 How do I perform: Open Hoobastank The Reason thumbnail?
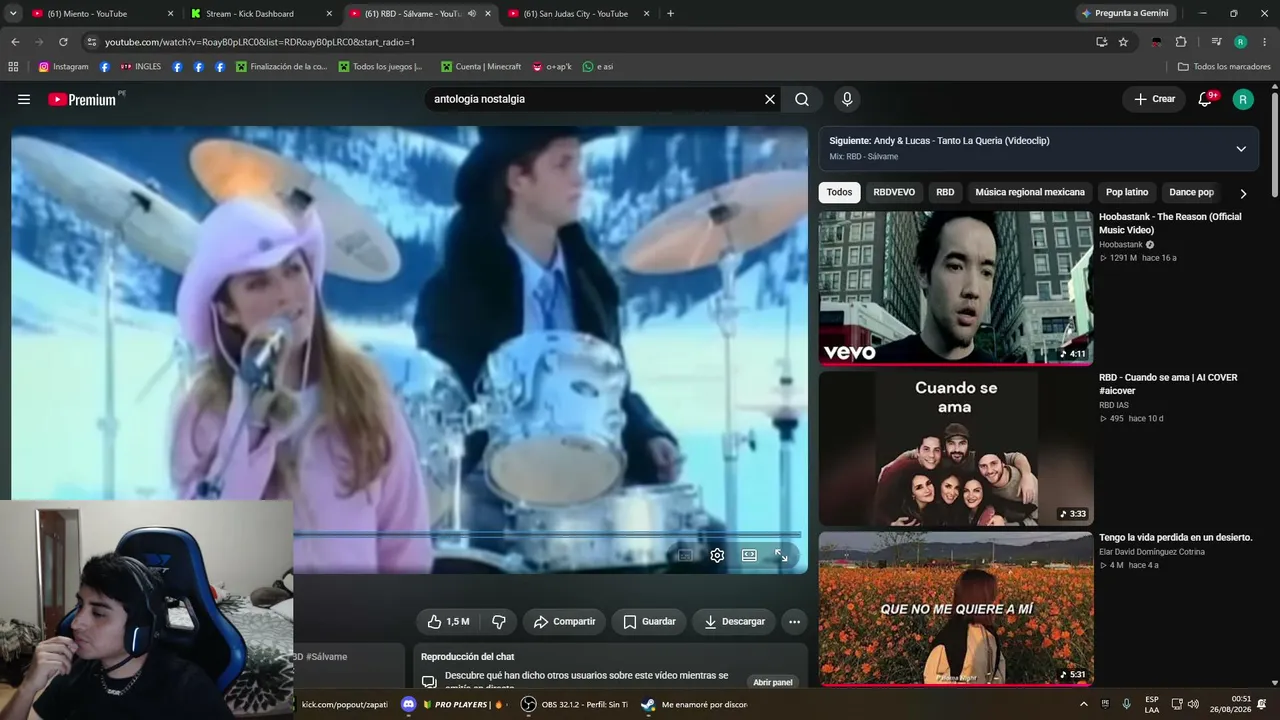click(956, 287)
